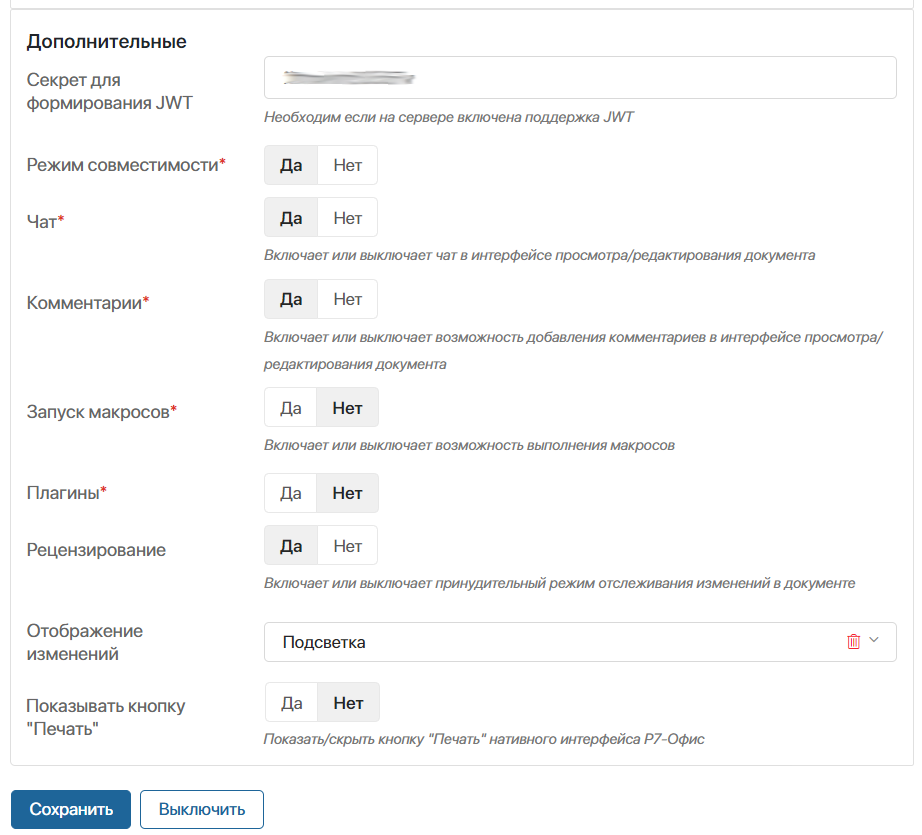Turn off Комментарии with Нет

click(348, 299)
